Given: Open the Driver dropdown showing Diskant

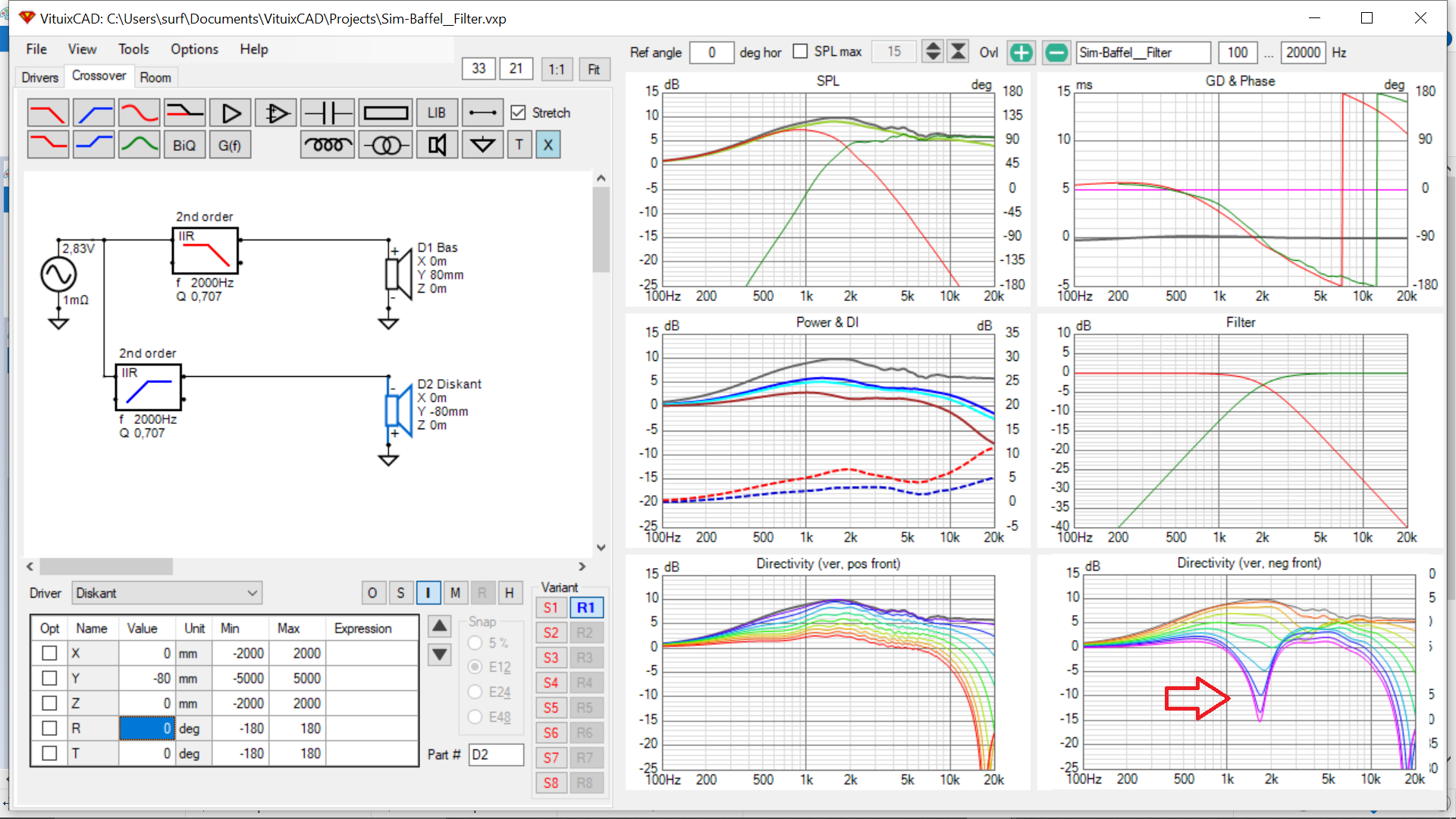Looking at the screenshot, I should click(167, 593).
